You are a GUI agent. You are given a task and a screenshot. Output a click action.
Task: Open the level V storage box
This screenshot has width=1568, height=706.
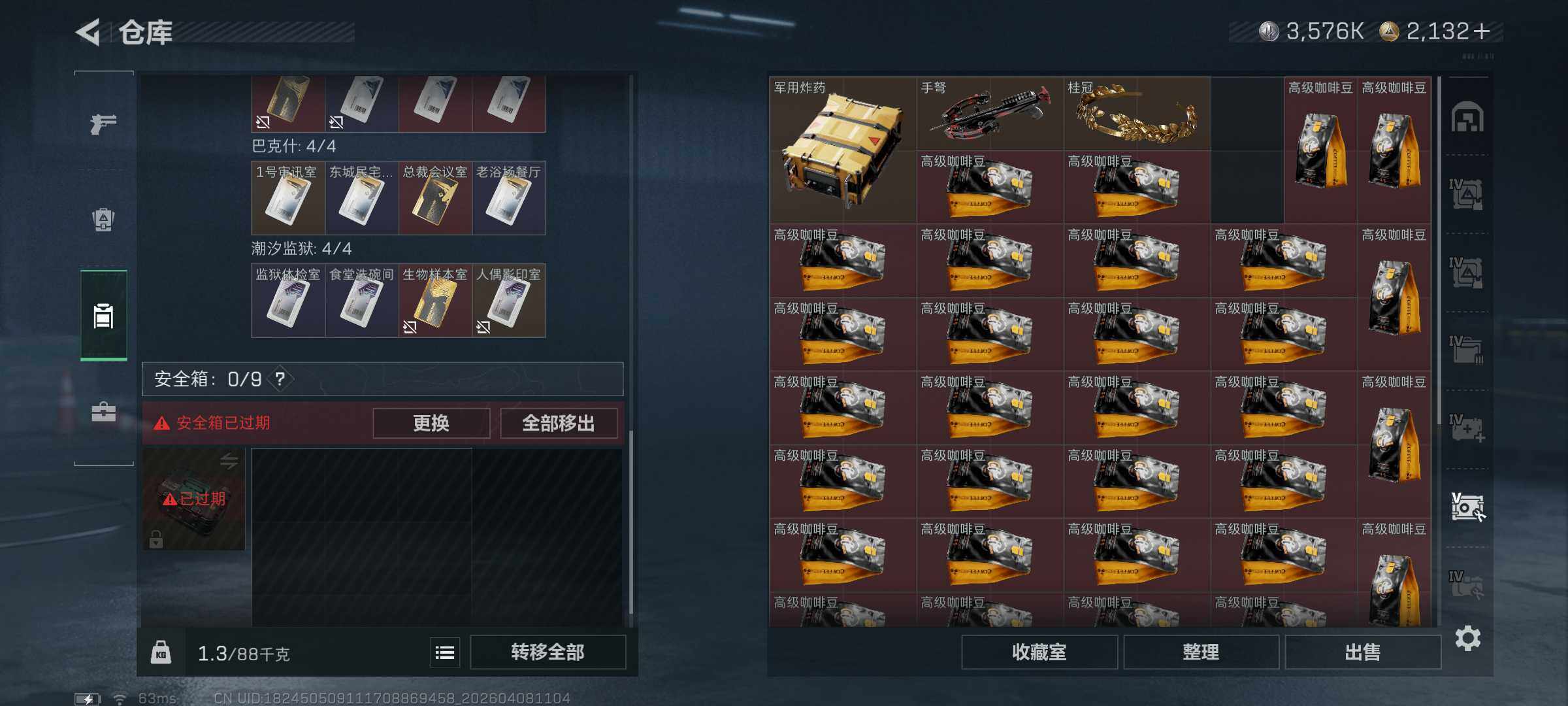tap(1467, 506)
